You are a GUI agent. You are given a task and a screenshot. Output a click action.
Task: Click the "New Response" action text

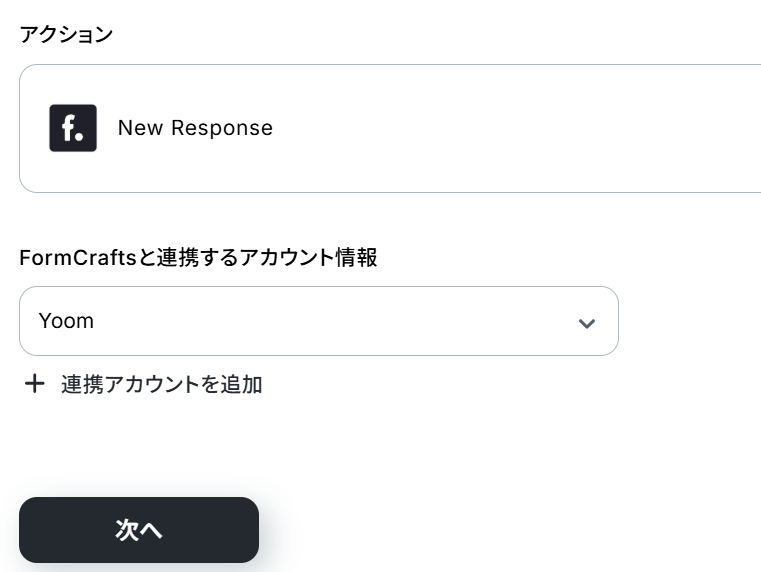(195, 128)
